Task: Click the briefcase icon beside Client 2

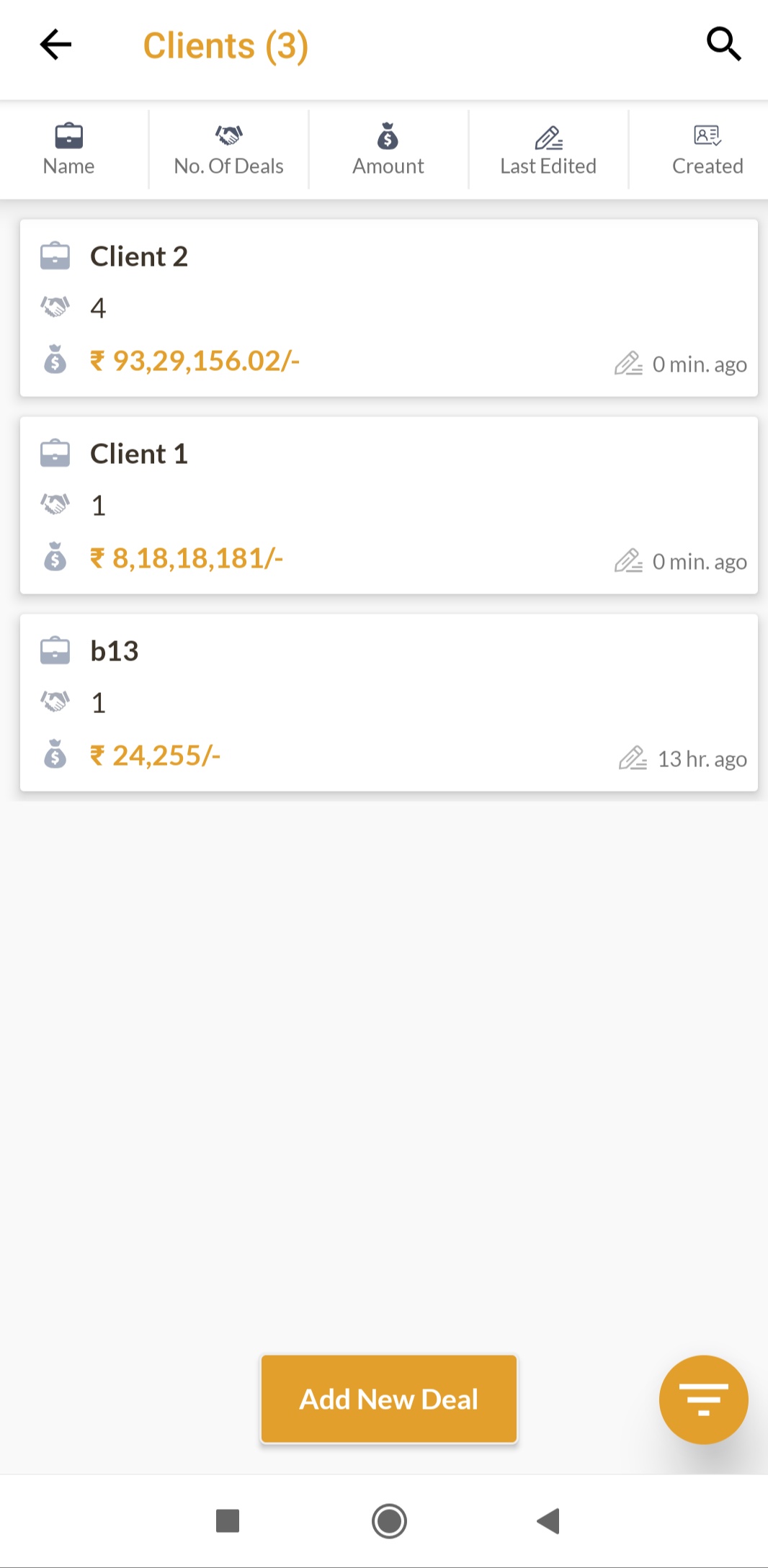Action: (x=55, y=256)
